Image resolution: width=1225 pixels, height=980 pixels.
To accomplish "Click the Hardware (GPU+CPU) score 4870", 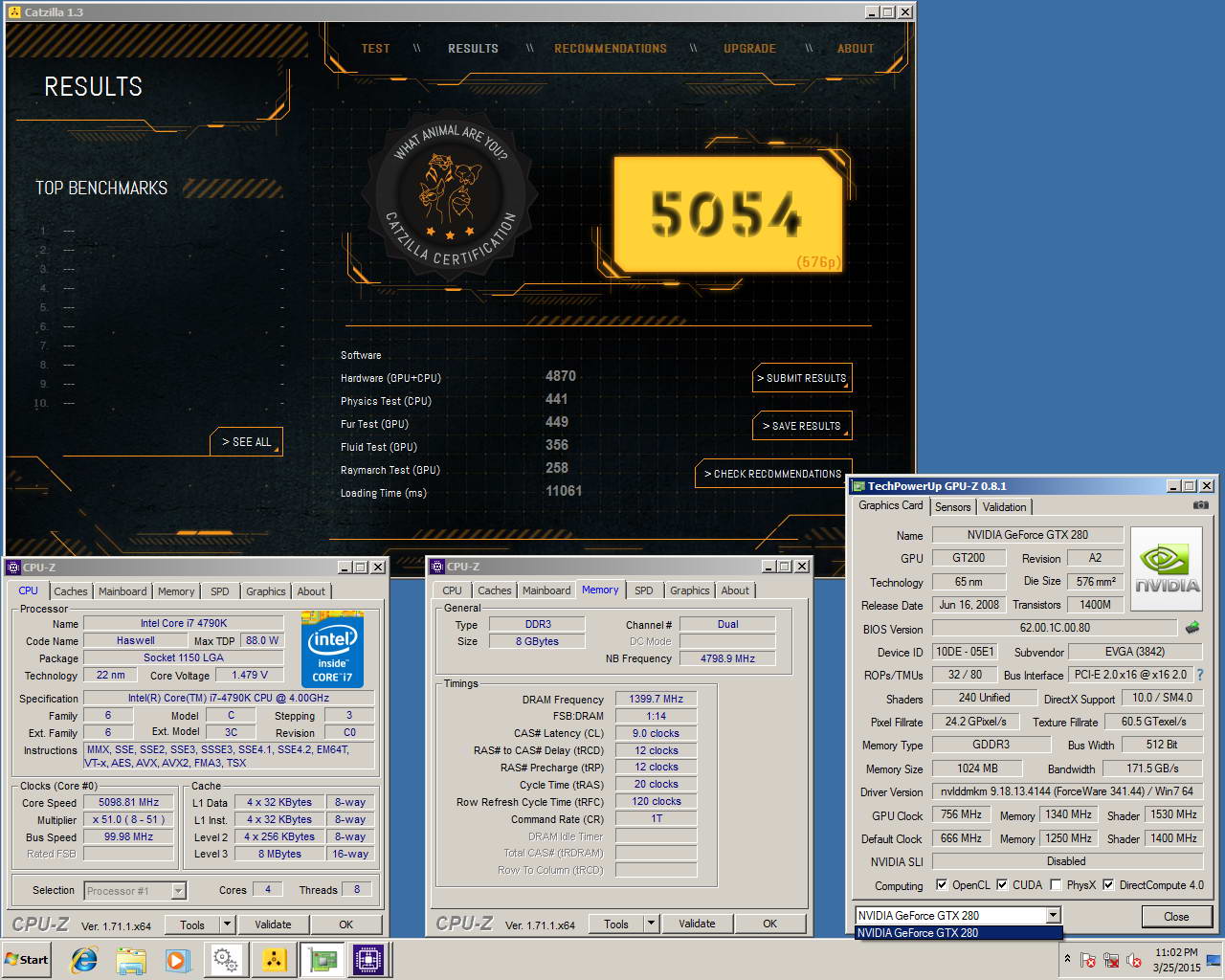I will (561, 376).
